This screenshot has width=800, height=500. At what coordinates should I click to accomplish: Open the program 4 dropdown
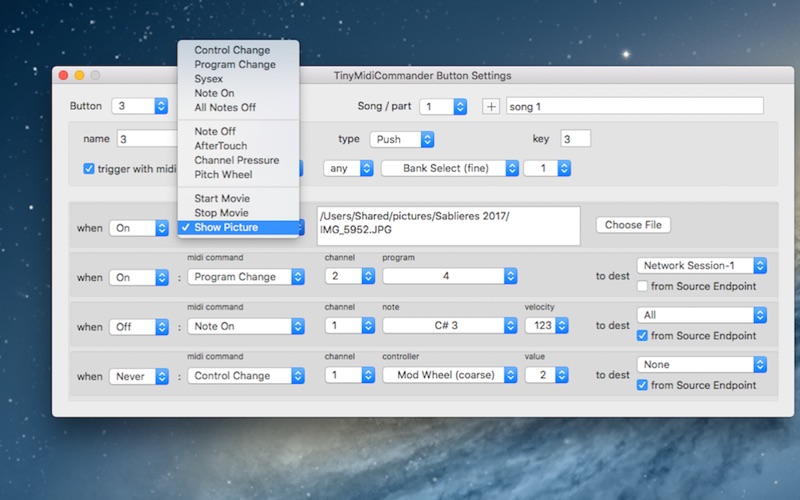point(450,276)
